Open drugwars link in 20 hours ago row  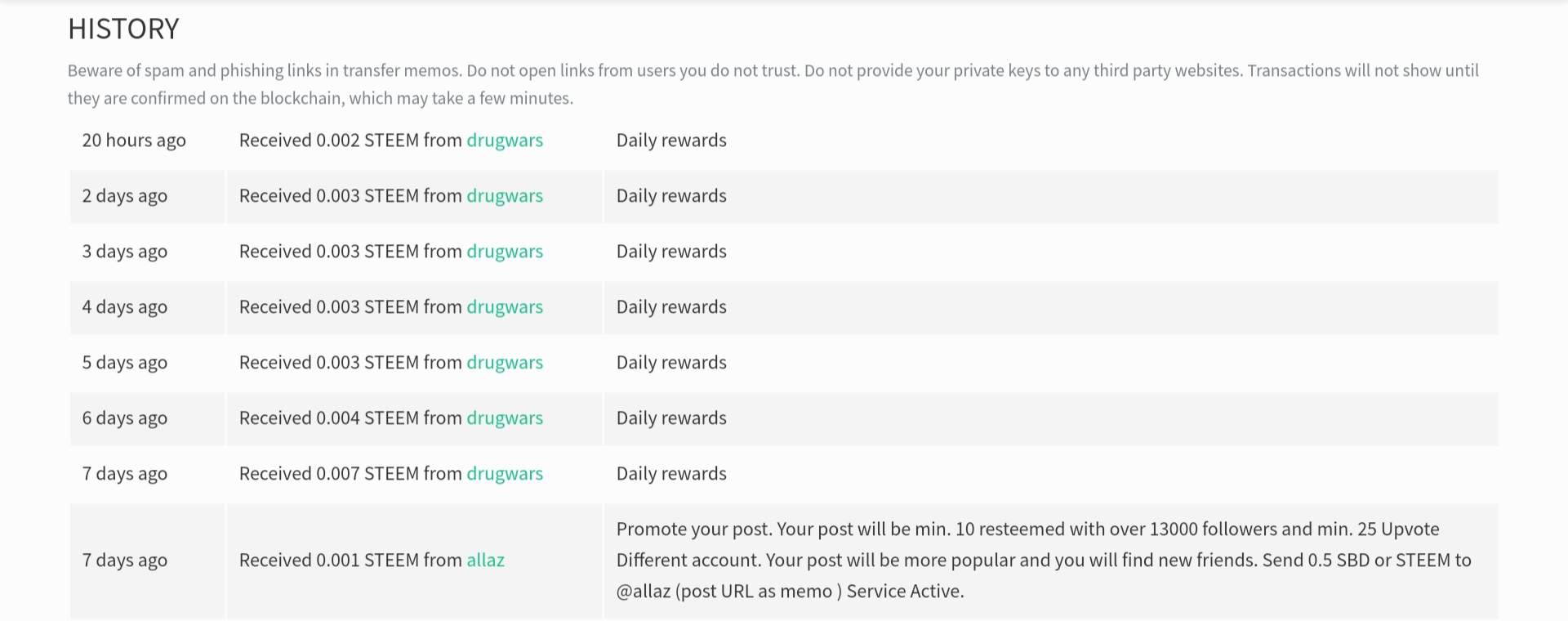tap(504, 141)
